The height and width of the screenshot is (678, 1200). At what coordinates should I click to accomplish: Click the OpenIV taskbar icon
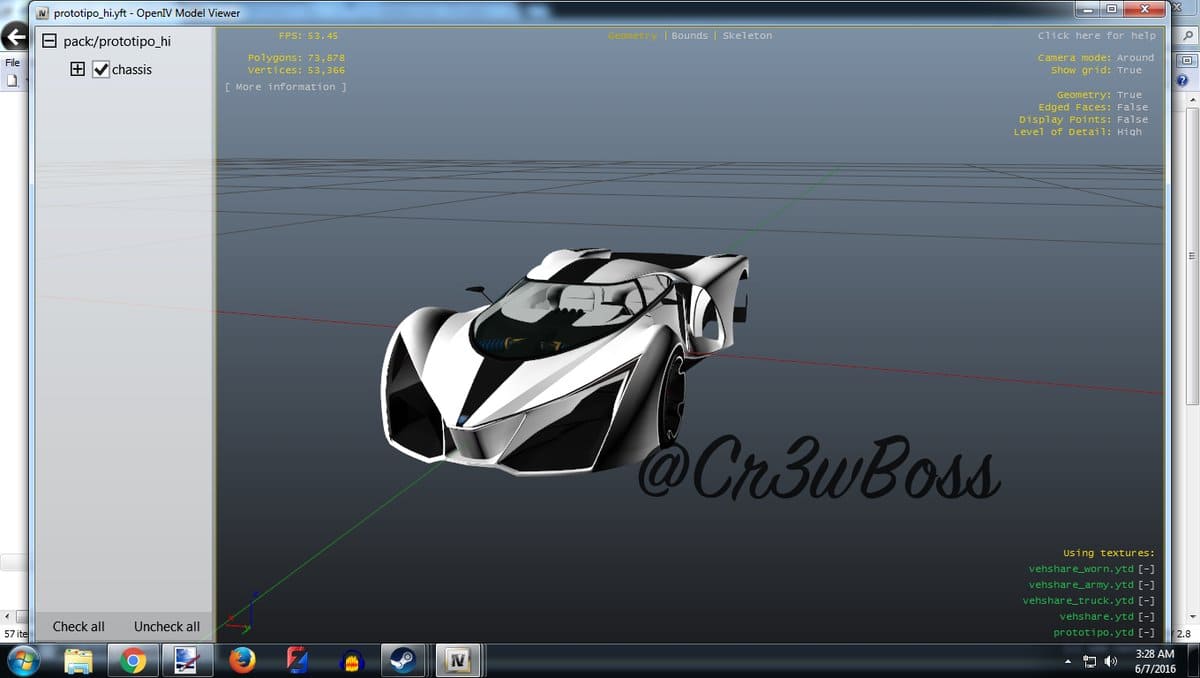pos(458,660)
